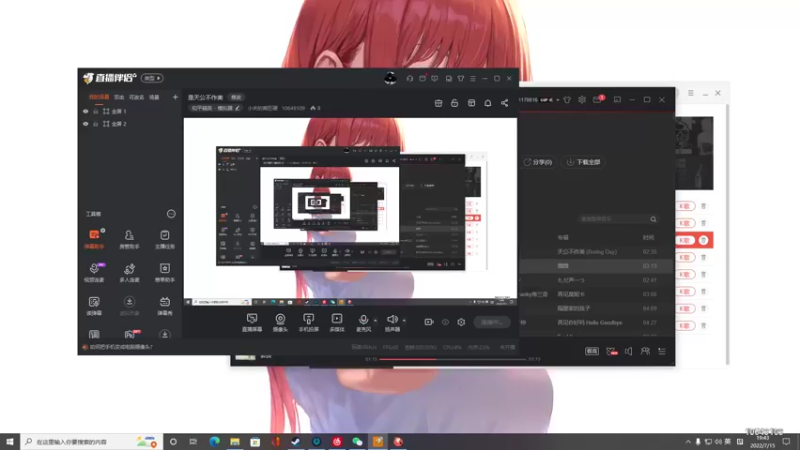The height and width of the screenshot is (450, 800).
Task: Click the 扬声器 speaker icon
Action: pyautogui.click(x=392, y=320)
